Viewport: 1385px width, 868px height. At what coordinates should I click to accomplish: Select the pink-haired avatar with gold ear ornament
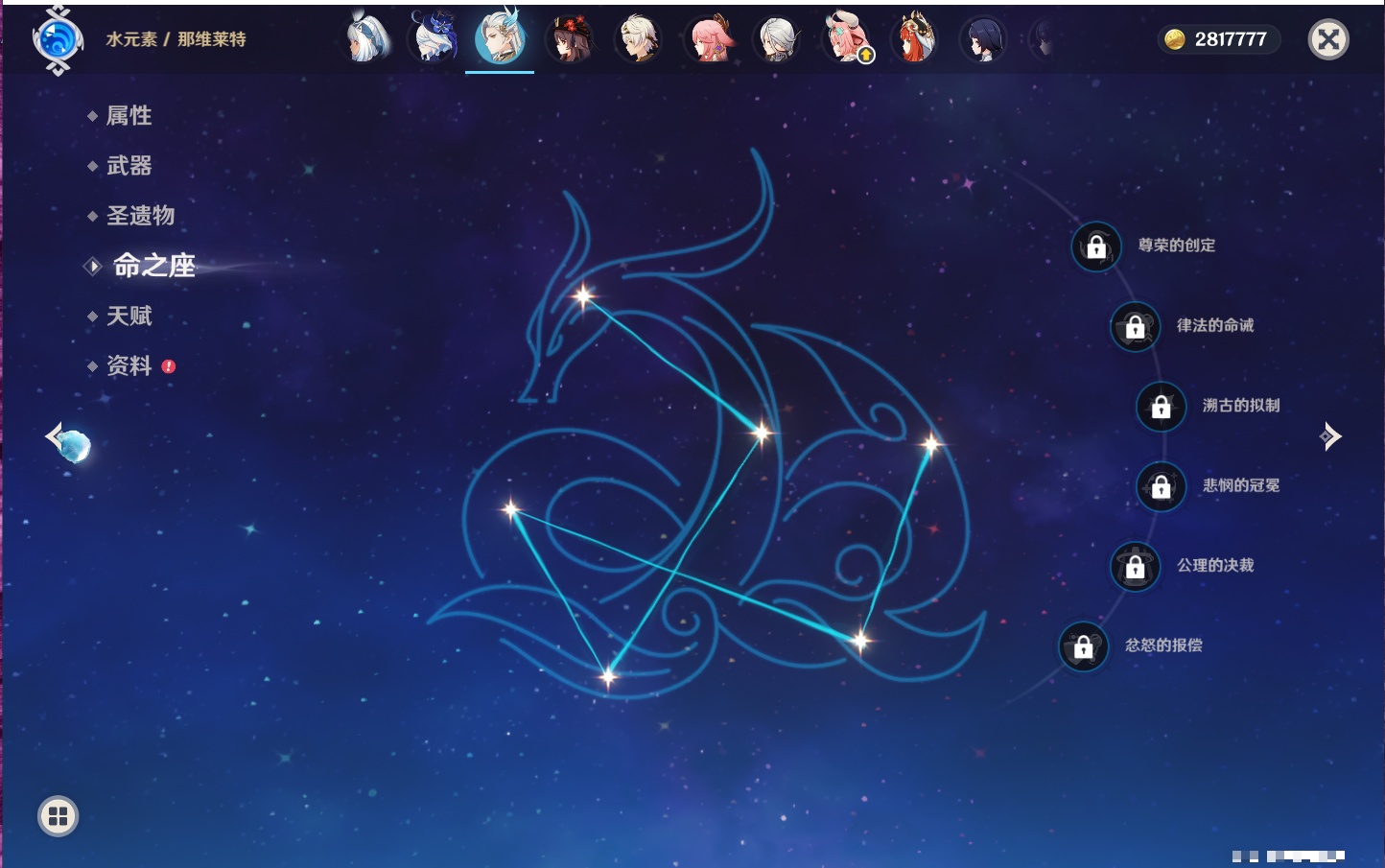click(x=708, y=39)
